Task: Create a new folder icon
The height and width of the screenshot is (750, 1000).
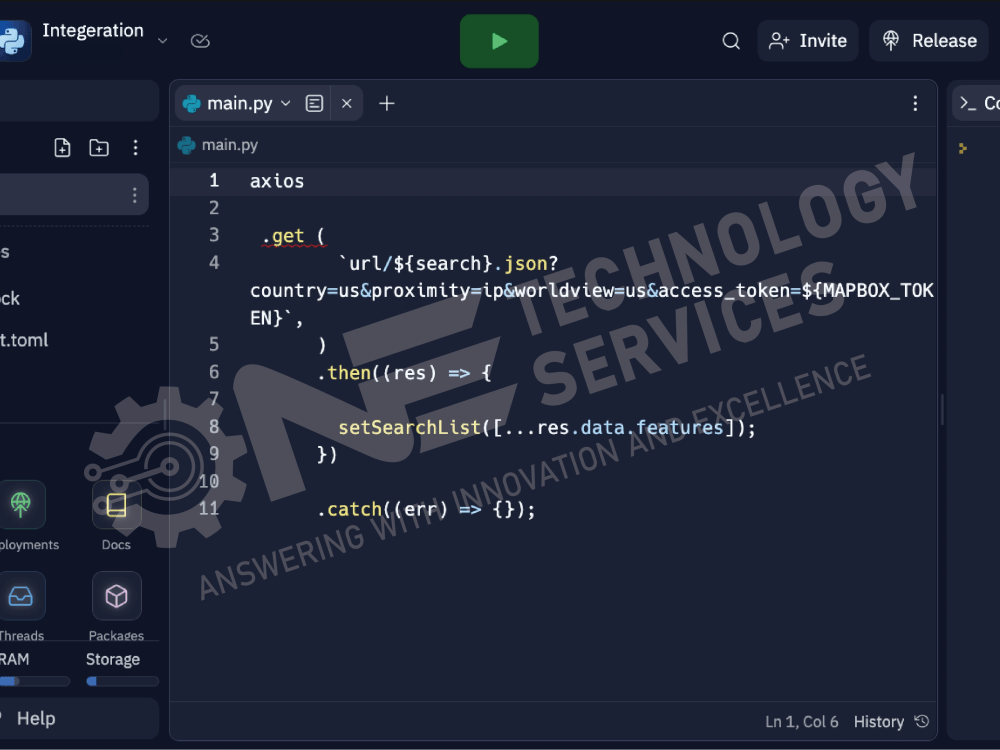Action: point(99,148)
